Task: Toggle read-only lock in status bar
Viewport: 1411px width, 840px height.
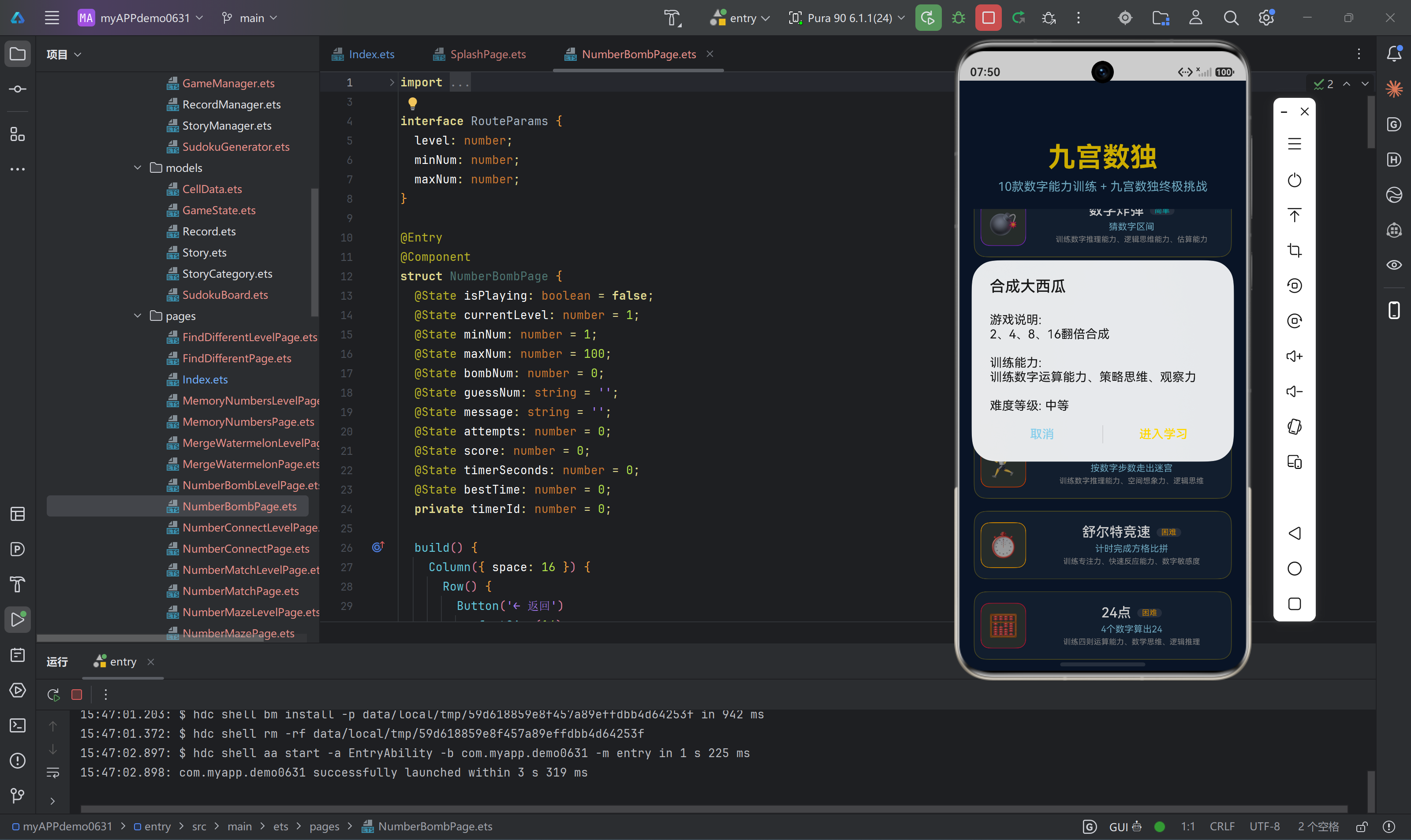Action: coord(1362,826)
